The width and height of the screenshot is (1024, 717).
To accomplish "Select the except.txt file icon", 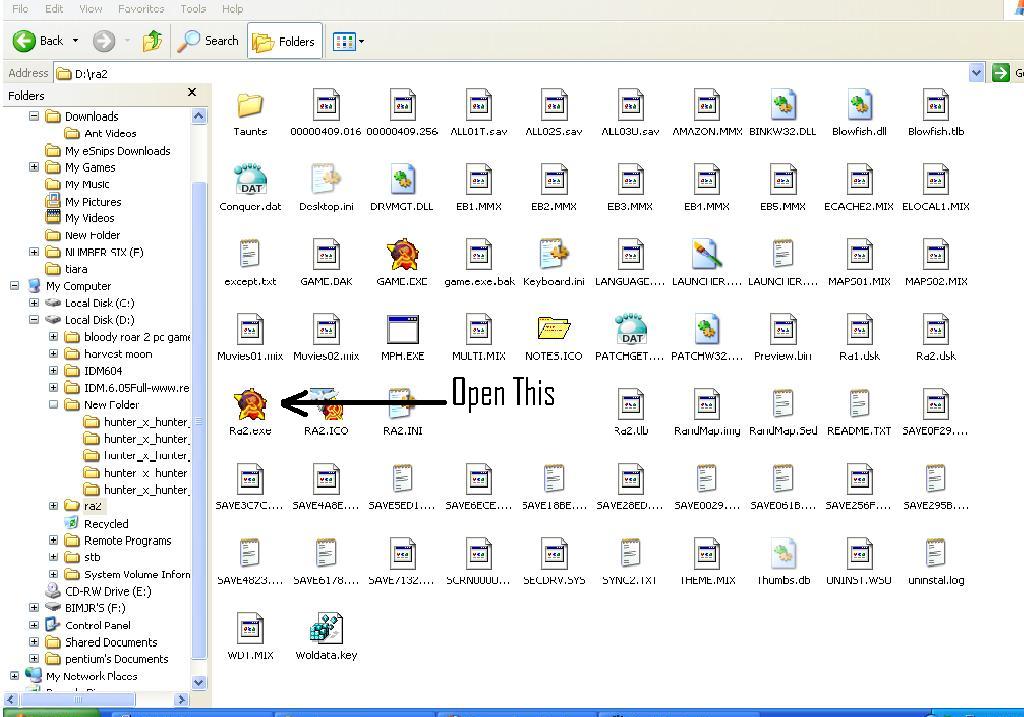I will pos(250,255).
